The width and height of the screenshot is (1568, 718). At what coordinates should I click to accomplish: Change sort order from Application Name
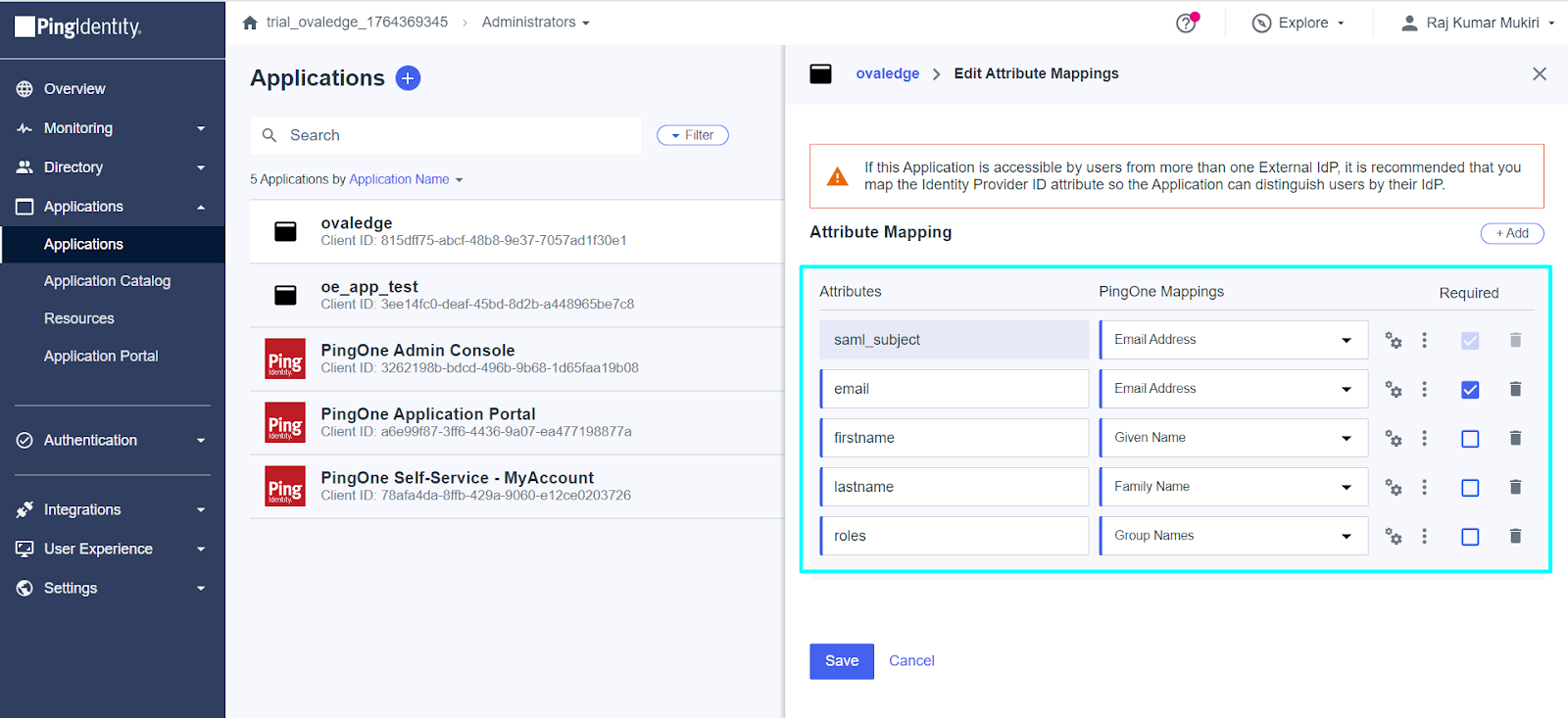pyautogui.click(x=406, y=179)
